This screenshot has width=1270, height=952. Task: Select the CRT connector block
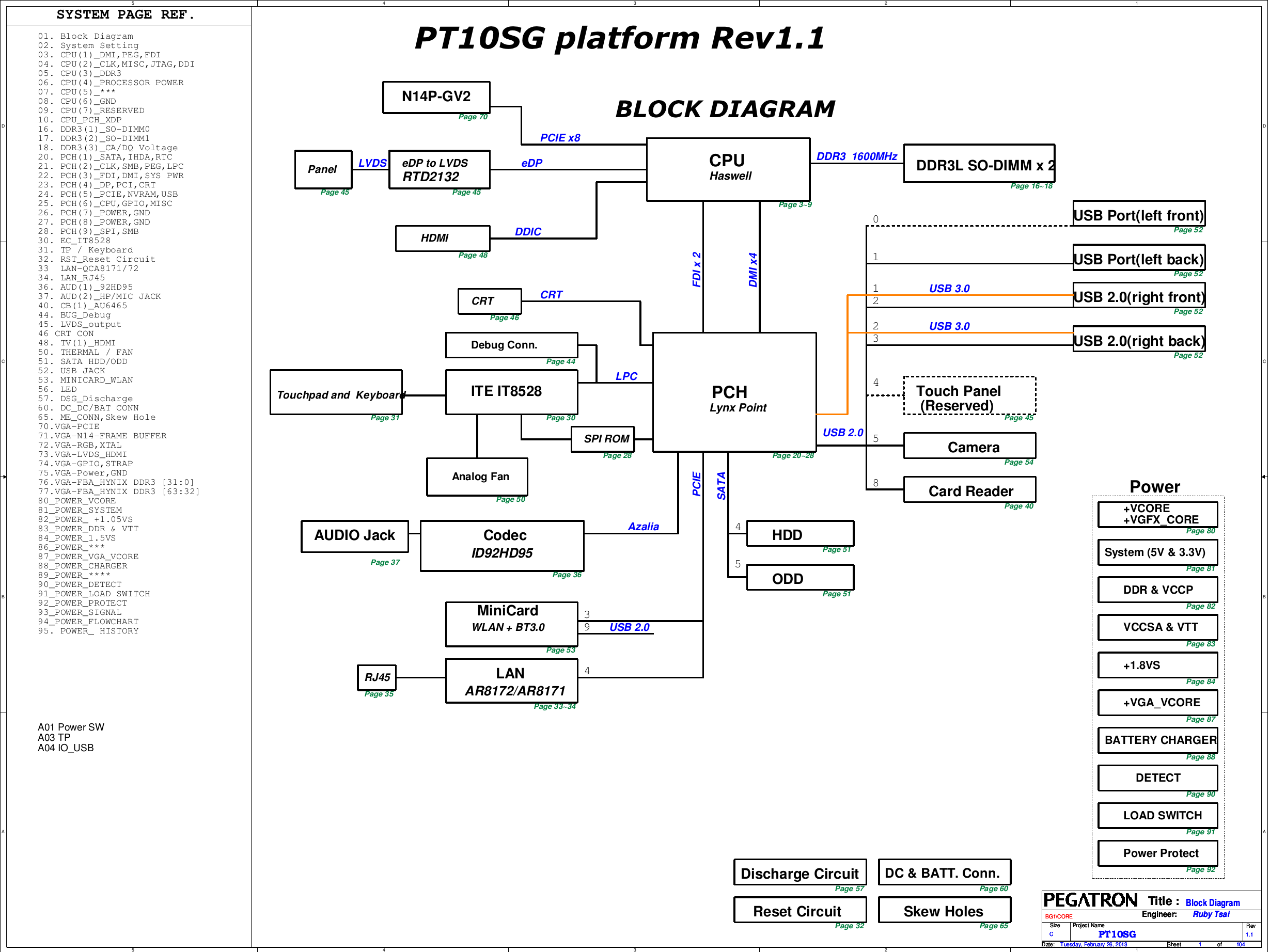490,302
